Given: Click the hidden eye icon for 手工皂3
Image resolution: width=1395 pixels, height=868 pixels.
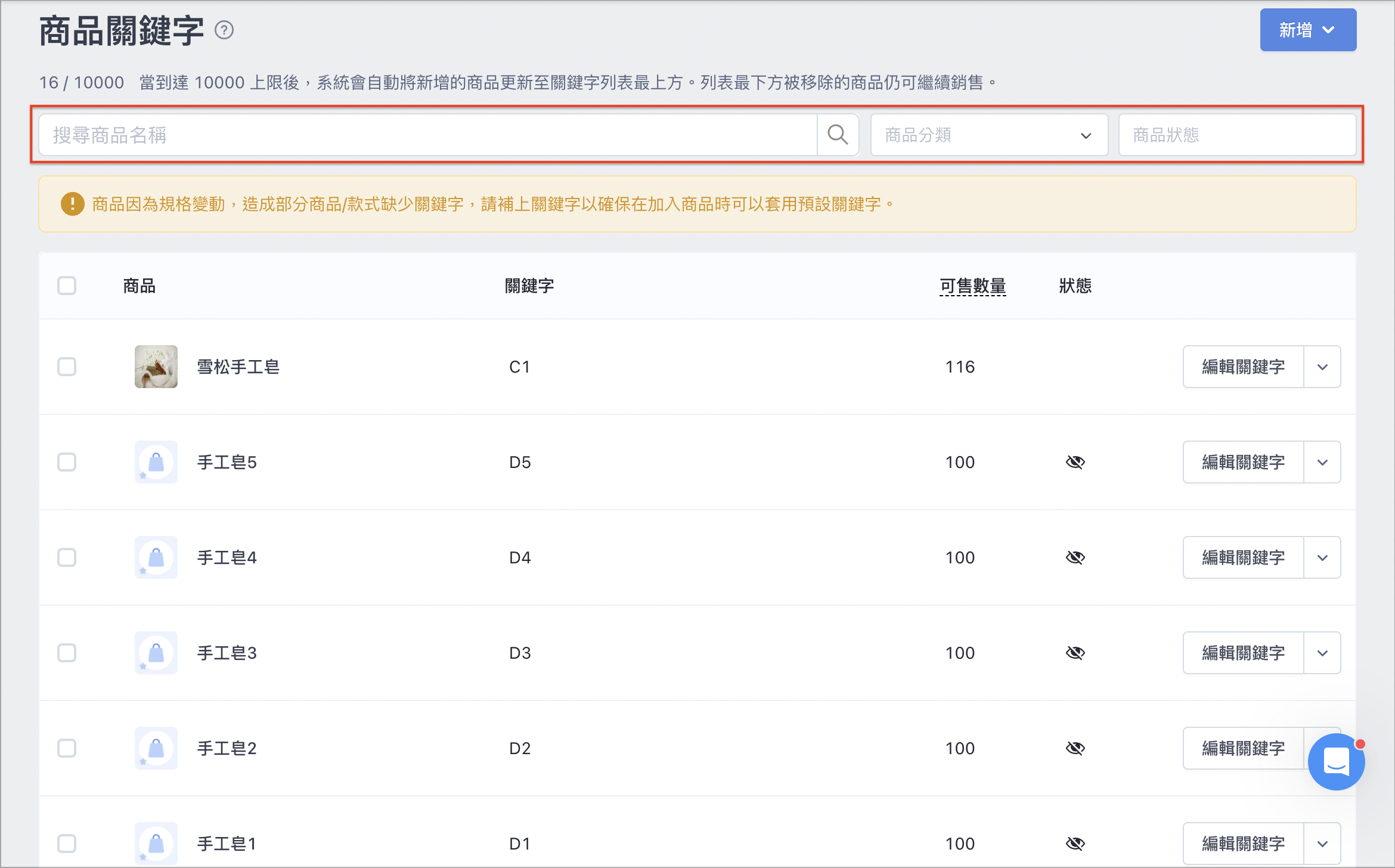Looking at the screenshot, I should 1075,653.
